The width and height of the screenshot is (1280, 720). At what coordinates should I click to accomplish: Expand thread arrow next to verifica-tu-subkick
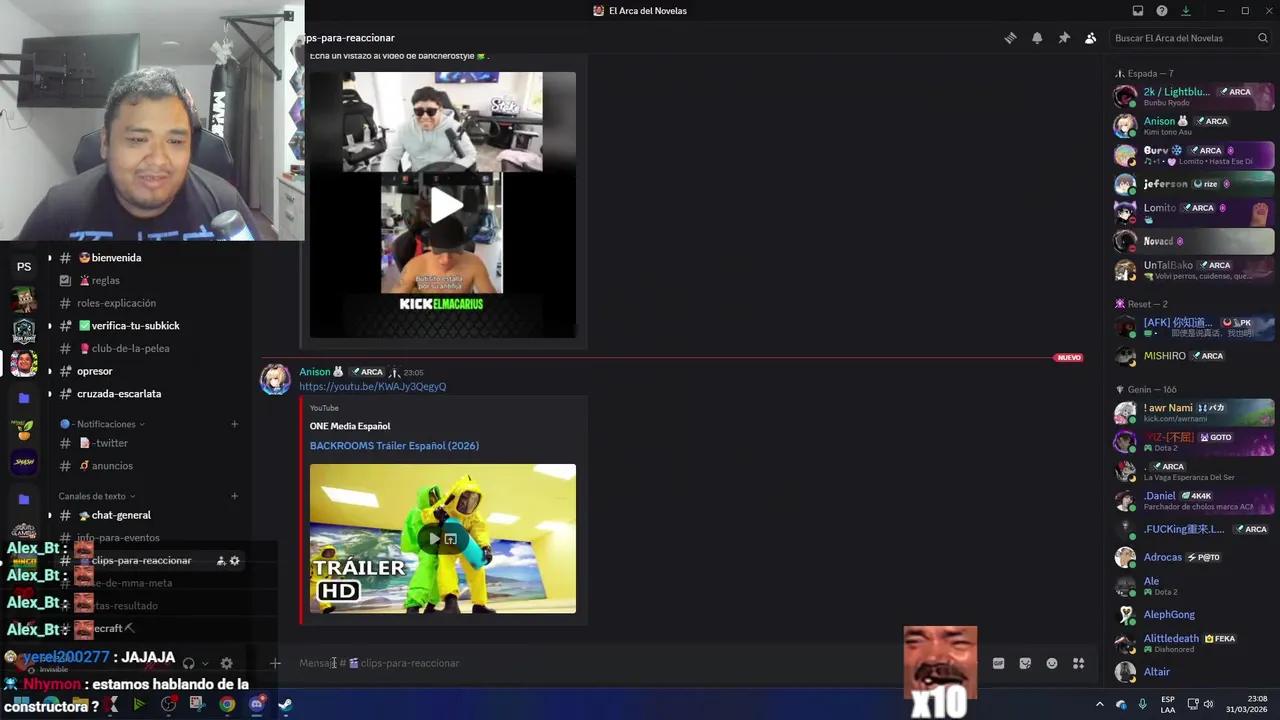49,326
